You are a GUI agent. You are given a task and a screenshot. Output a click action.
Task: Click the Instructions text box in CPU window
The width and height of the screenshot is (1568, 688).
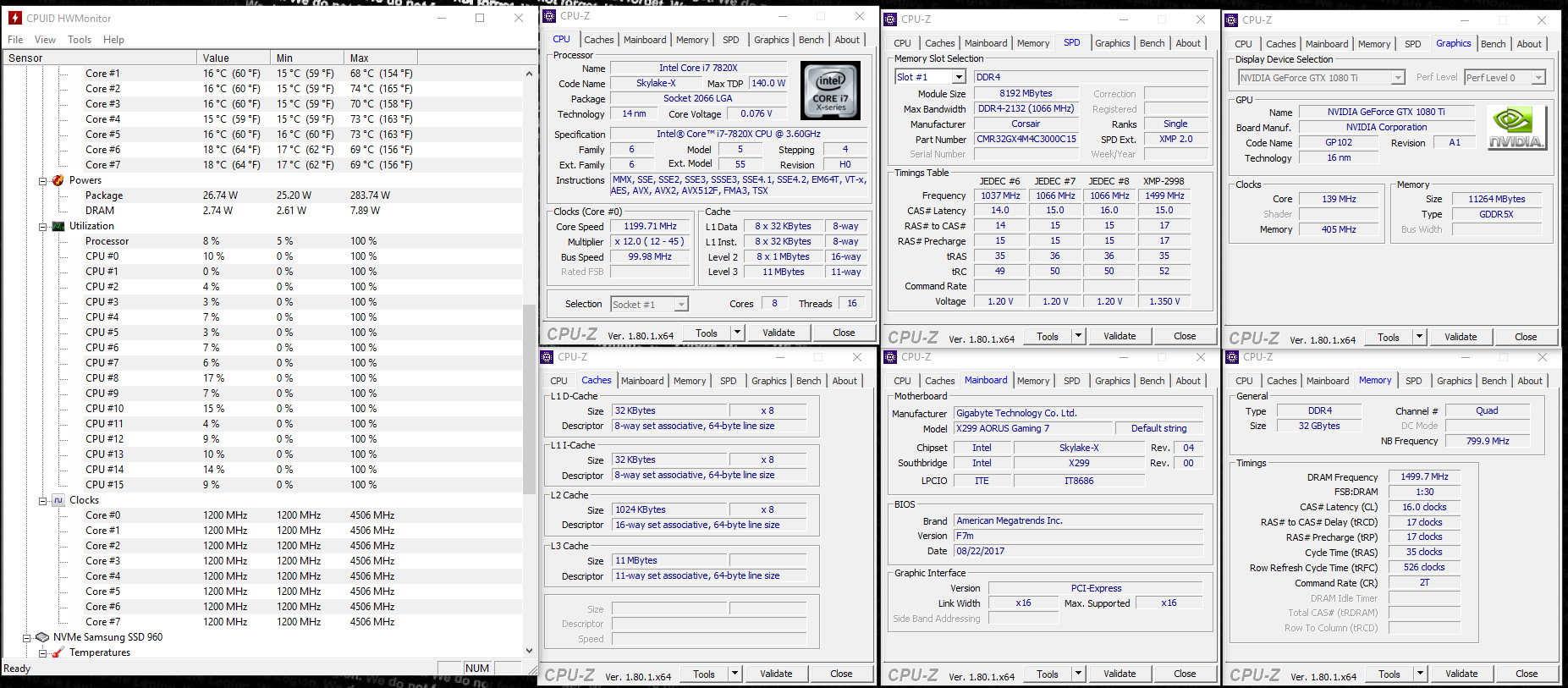tap(739, 185)
